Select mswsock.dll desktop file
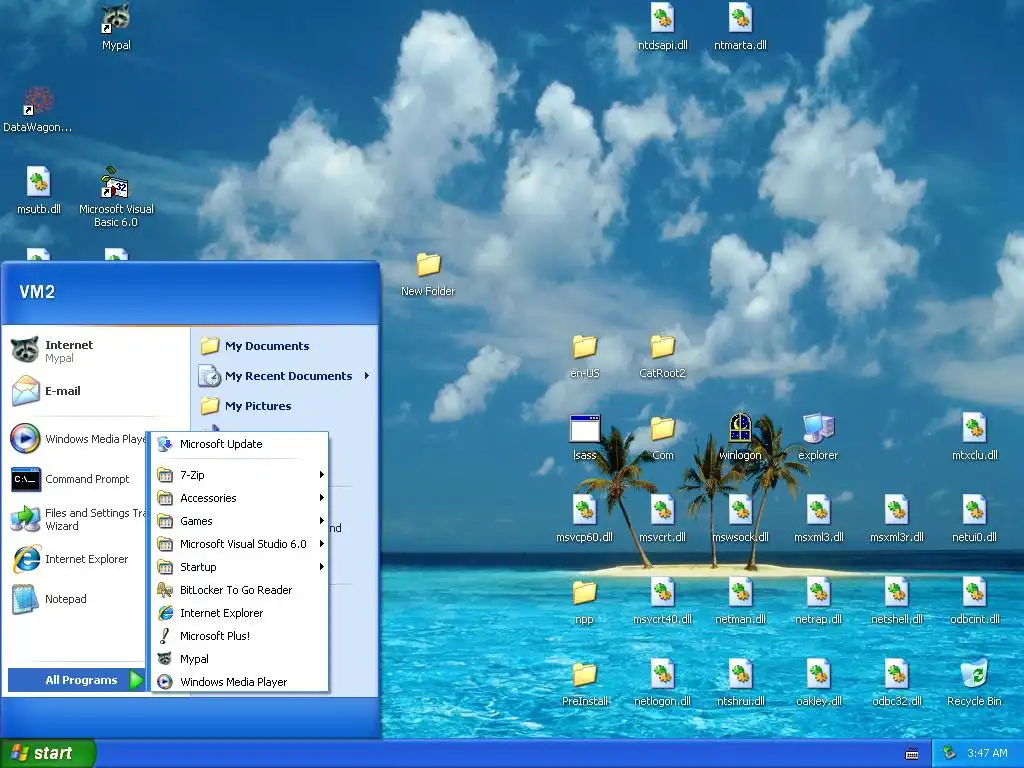The width and height of the screenshot is (1024, 768). point(740,519)
